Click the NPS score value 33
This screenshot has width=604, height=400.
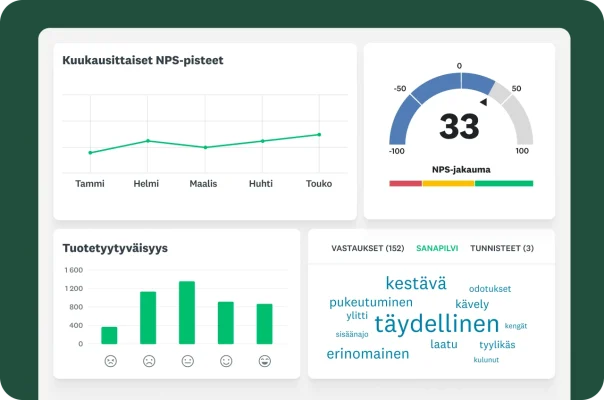coord(460,126)
